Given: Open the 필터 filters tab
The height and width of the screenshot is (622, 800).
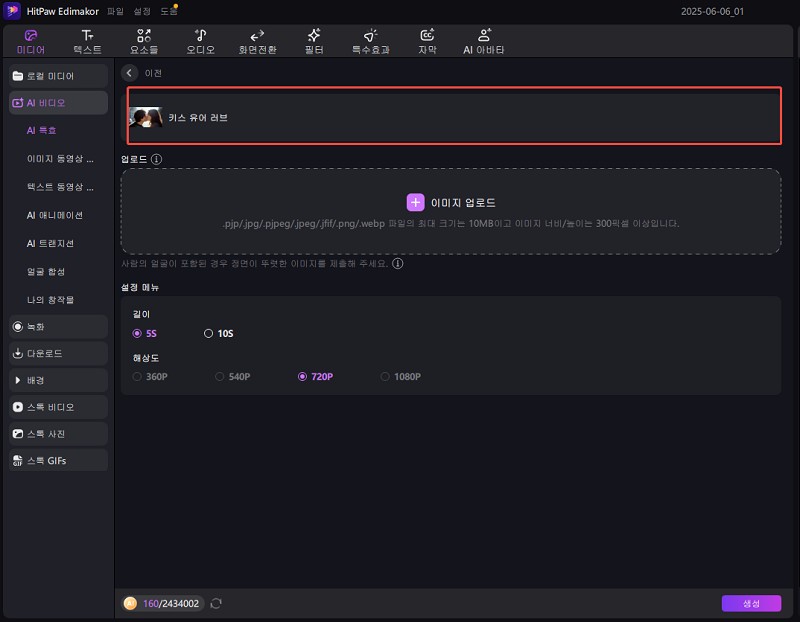Looking at the screenshot, I should 314,42.
